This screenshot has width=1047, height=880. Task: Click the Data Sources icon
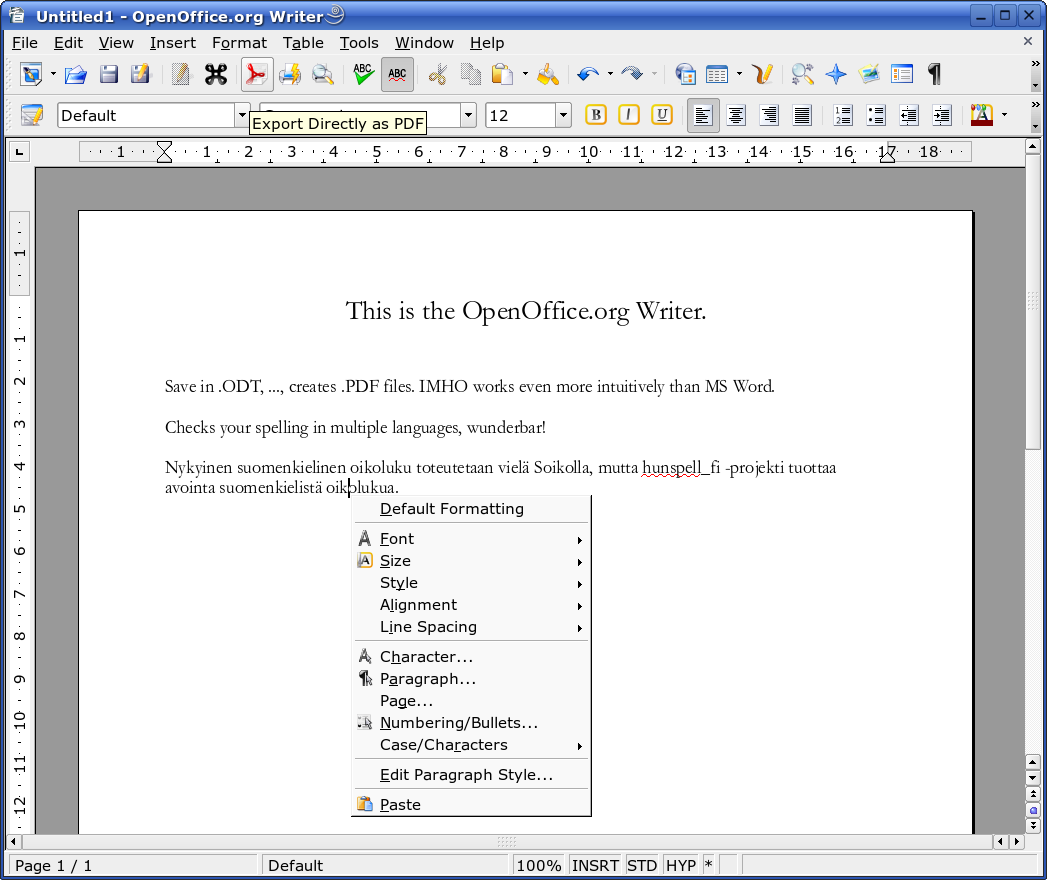tap(901, 74)
